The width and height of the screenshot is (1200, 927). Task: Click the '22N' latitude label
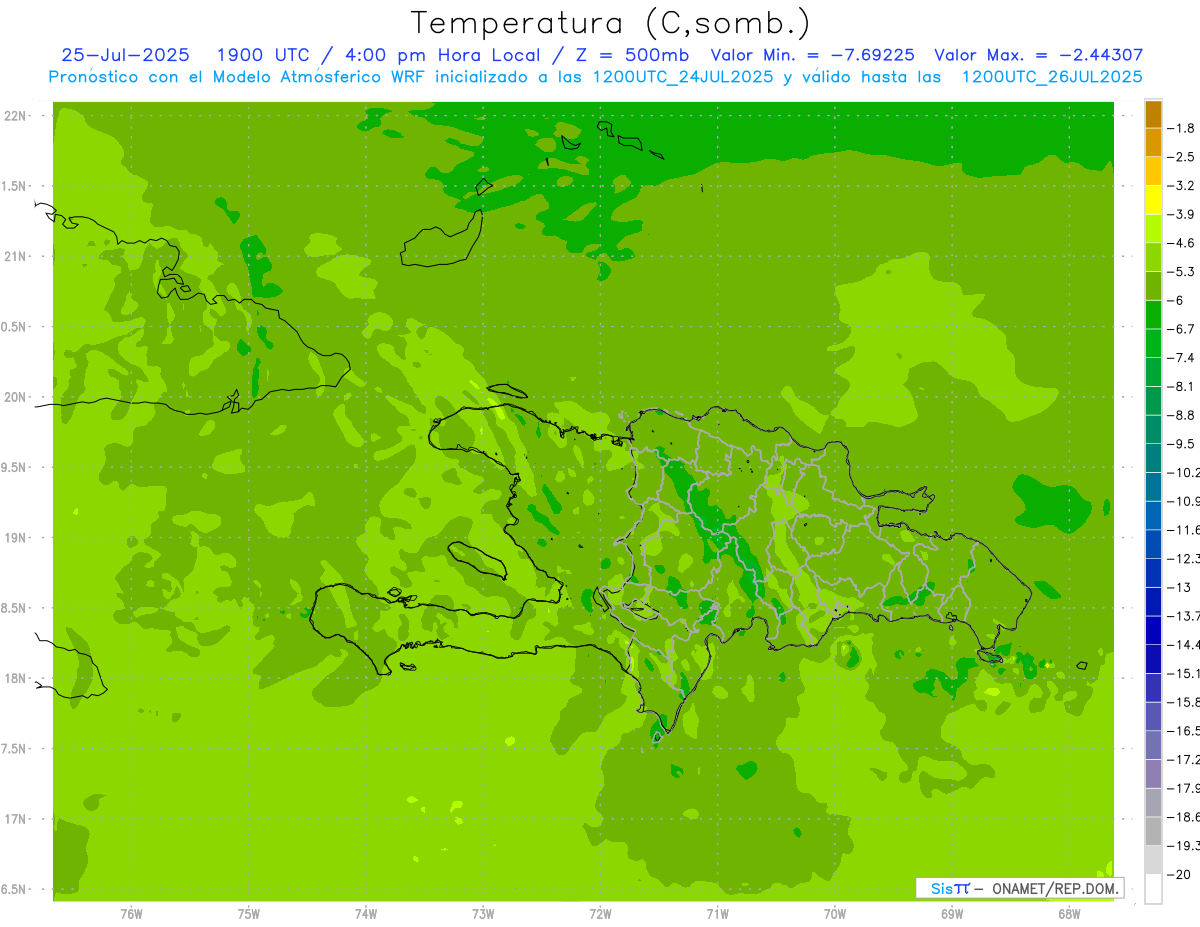pyautogui.click(x=15, y=116)
